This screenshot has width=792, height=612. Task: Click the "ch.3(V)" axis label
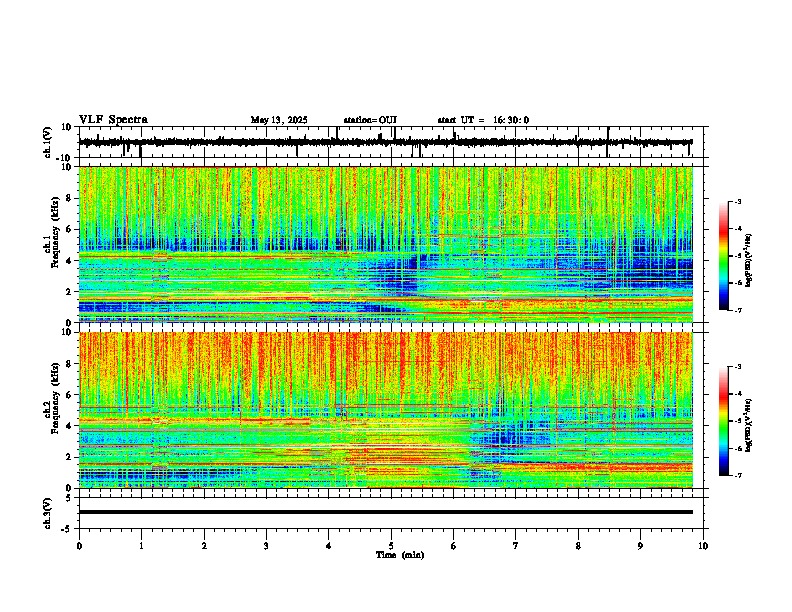pyautogui.click(x=48, y=513)
